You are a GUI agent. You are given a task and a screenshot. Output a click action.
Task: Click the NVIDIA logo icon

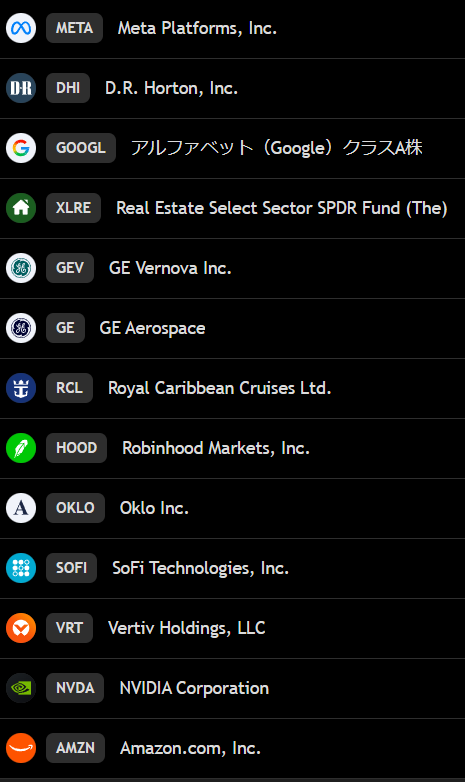point(21,688)
